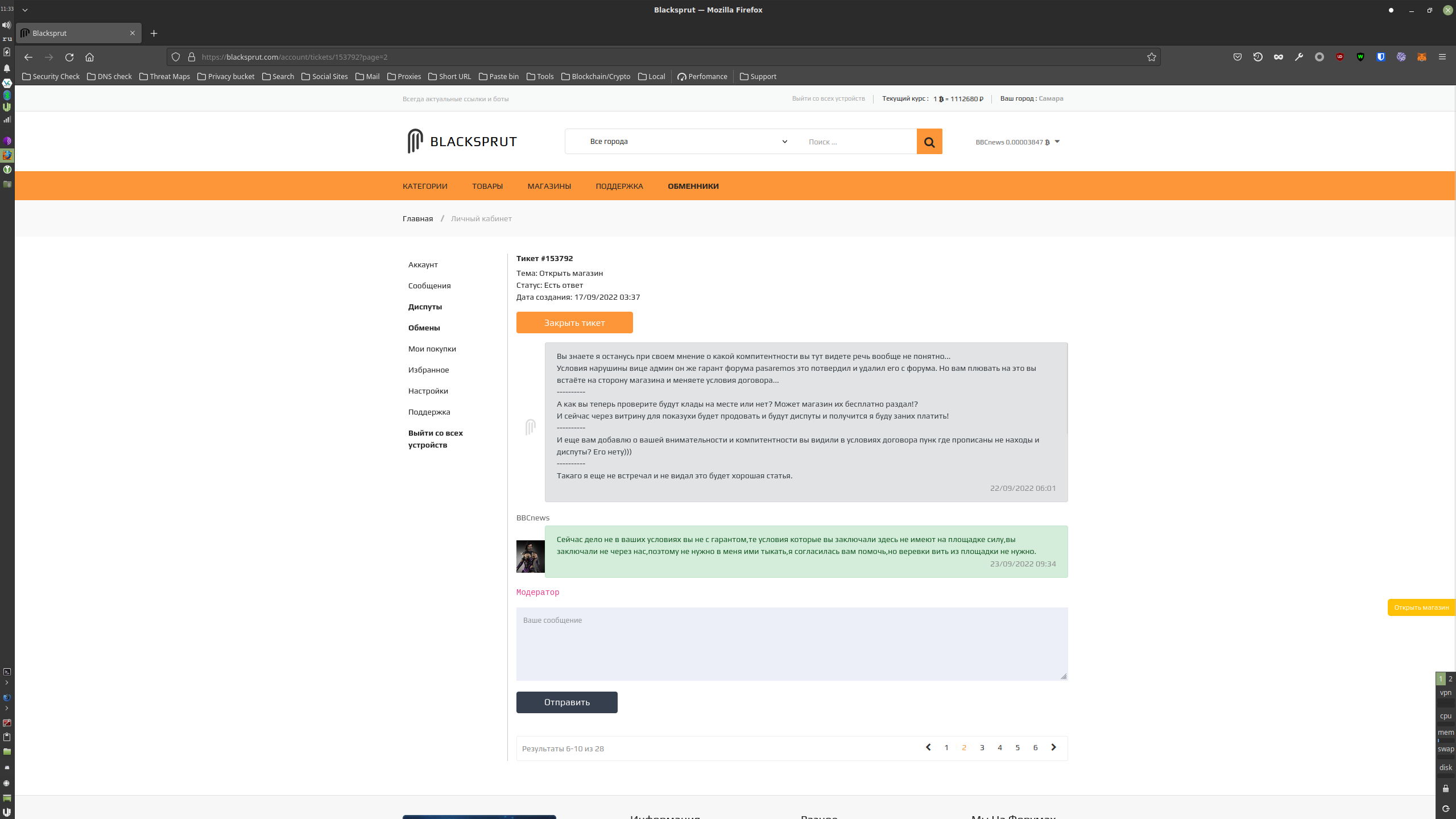Open the Proxies bookmarks folder
1456x819 pixels.
click(x=404, y=76)
